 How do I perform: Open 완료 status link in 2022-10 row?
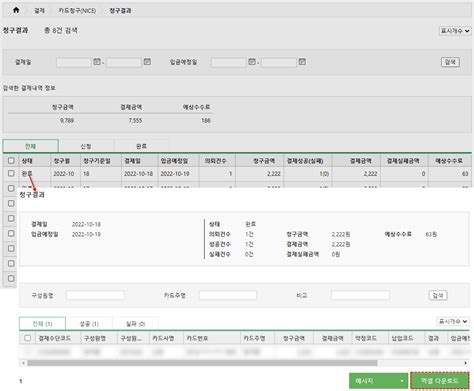27,174
